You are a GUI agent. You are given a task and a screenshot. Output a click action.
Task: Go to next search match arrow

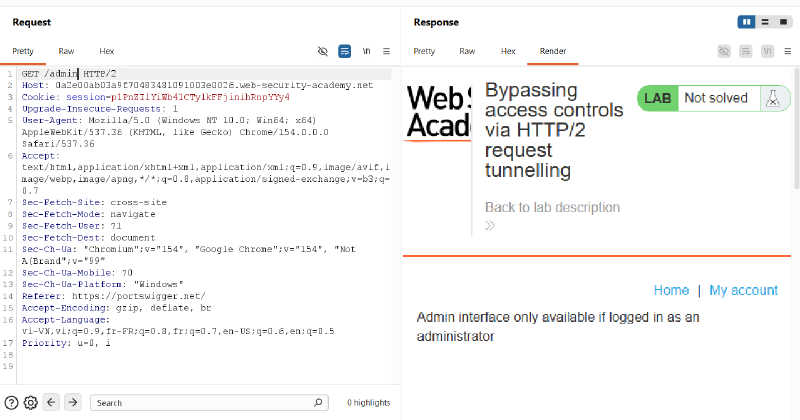pos(73,402)
